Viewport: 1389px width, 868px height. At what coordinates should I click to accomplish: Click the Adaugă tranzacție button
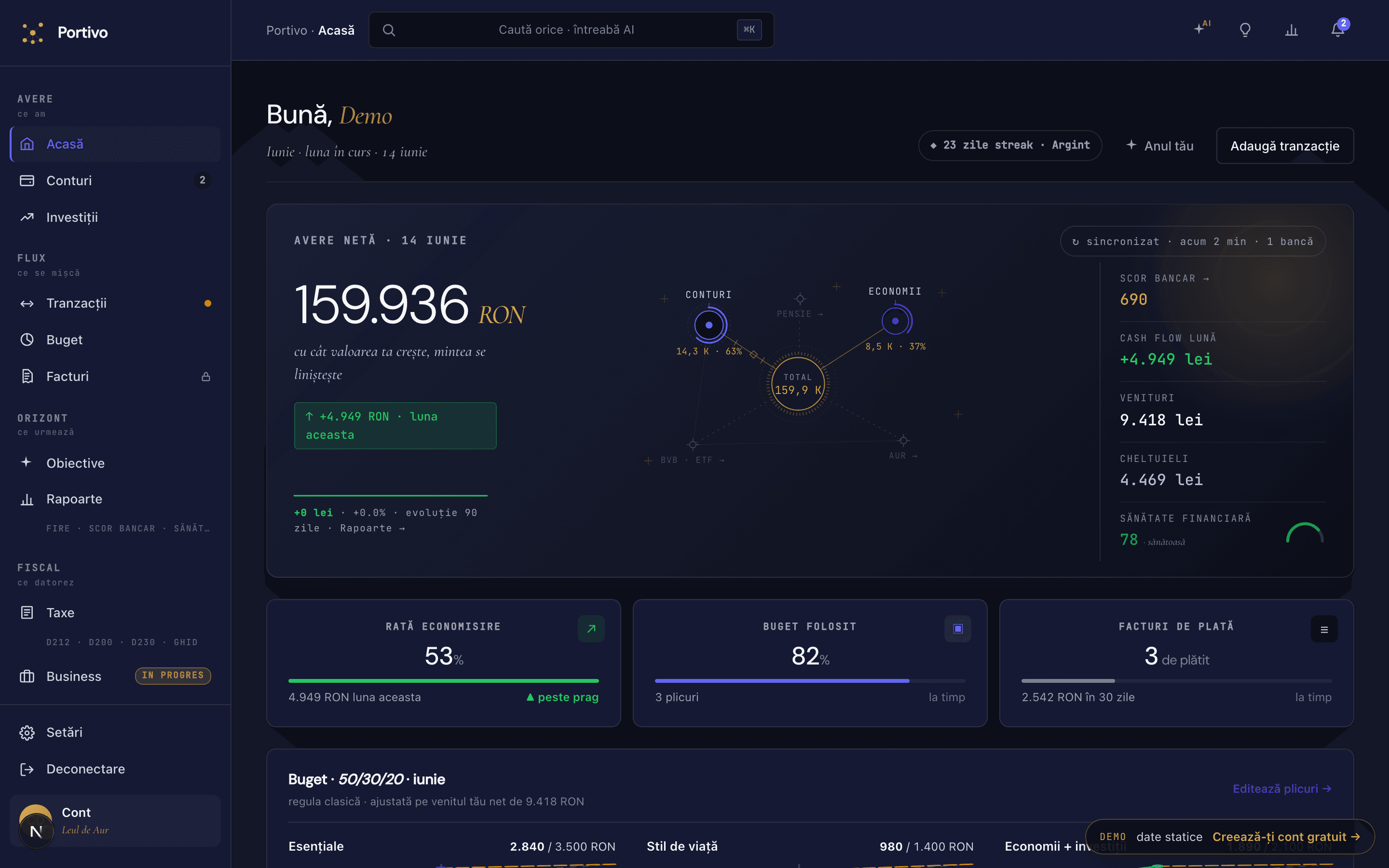tap(1284, 146)
